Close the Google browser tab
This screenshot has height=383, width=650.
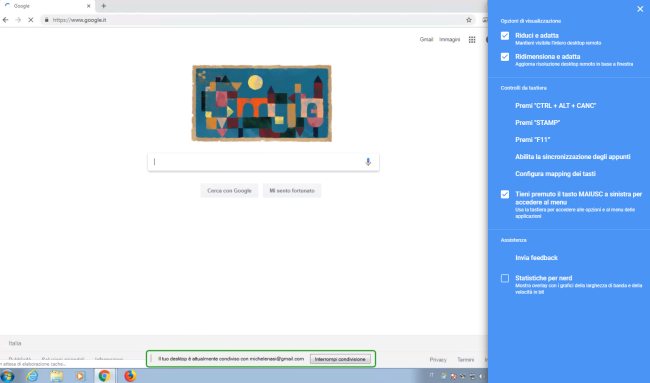(x=88, y=6)
